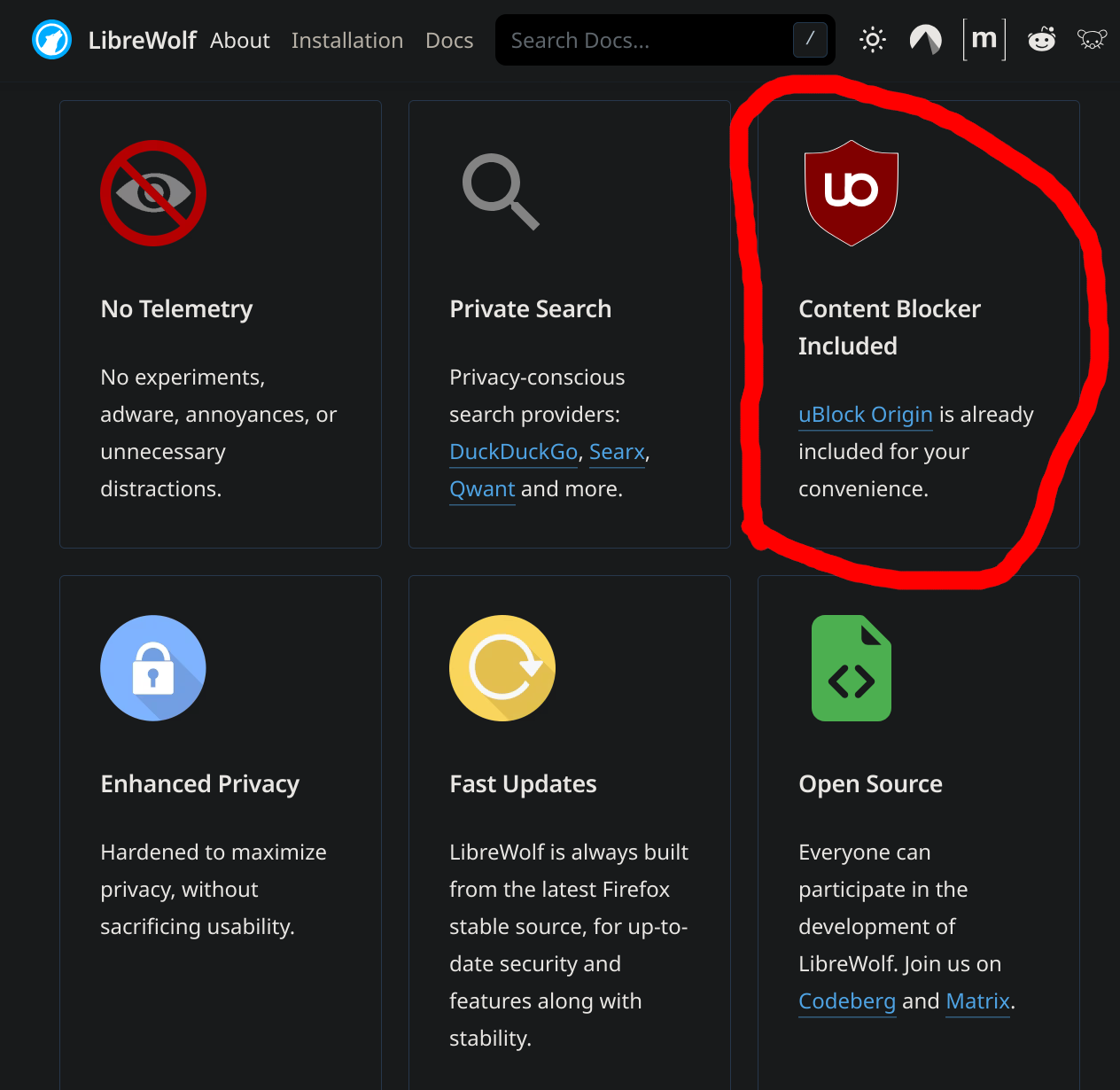This screenshot has width=1120, height=1090.
Task: Follow the Qwant link
Action: (x=482, y=489)
